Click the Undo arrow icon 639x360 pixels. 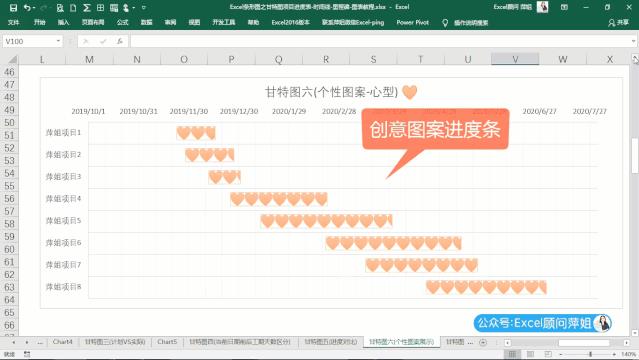coord(27,7)
